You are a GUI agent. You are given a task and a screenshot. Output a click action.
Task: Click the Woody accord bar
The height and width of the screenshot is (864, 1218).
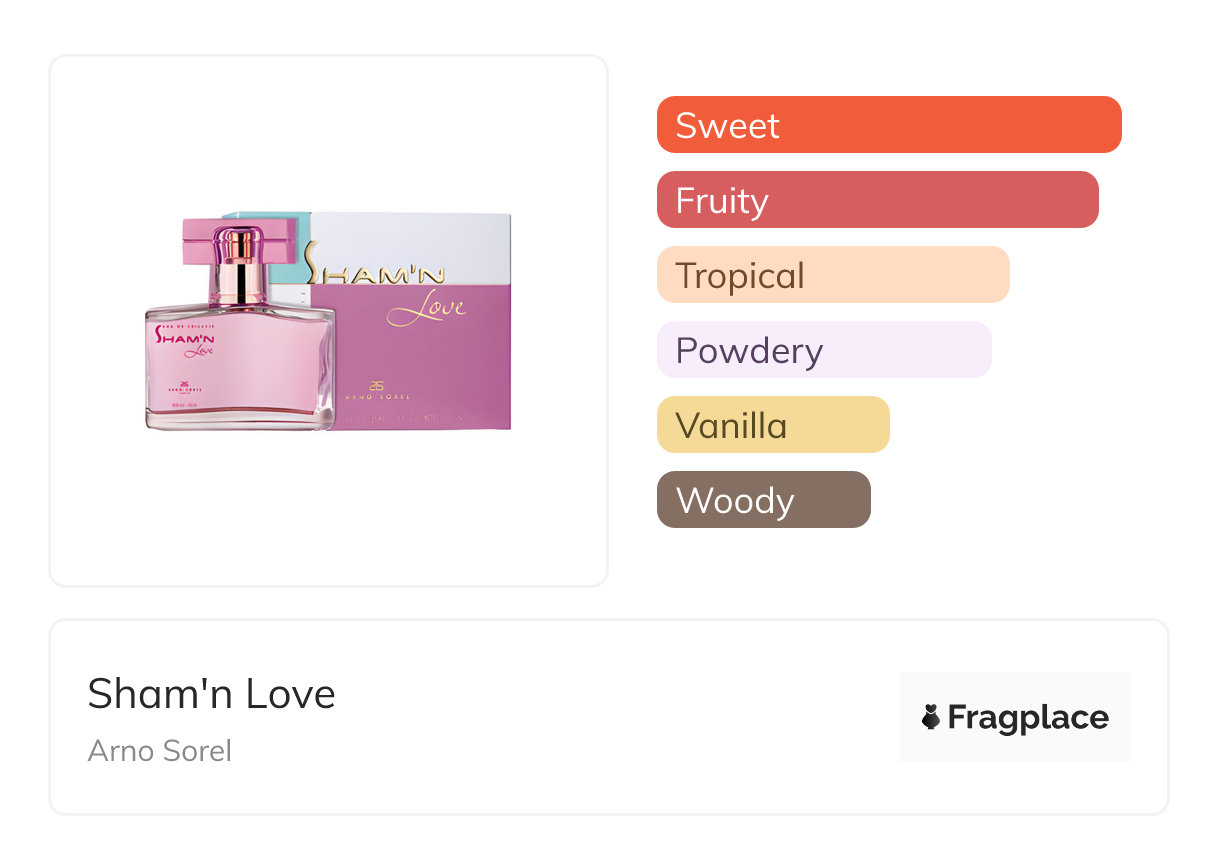click(x=764, y=500)
